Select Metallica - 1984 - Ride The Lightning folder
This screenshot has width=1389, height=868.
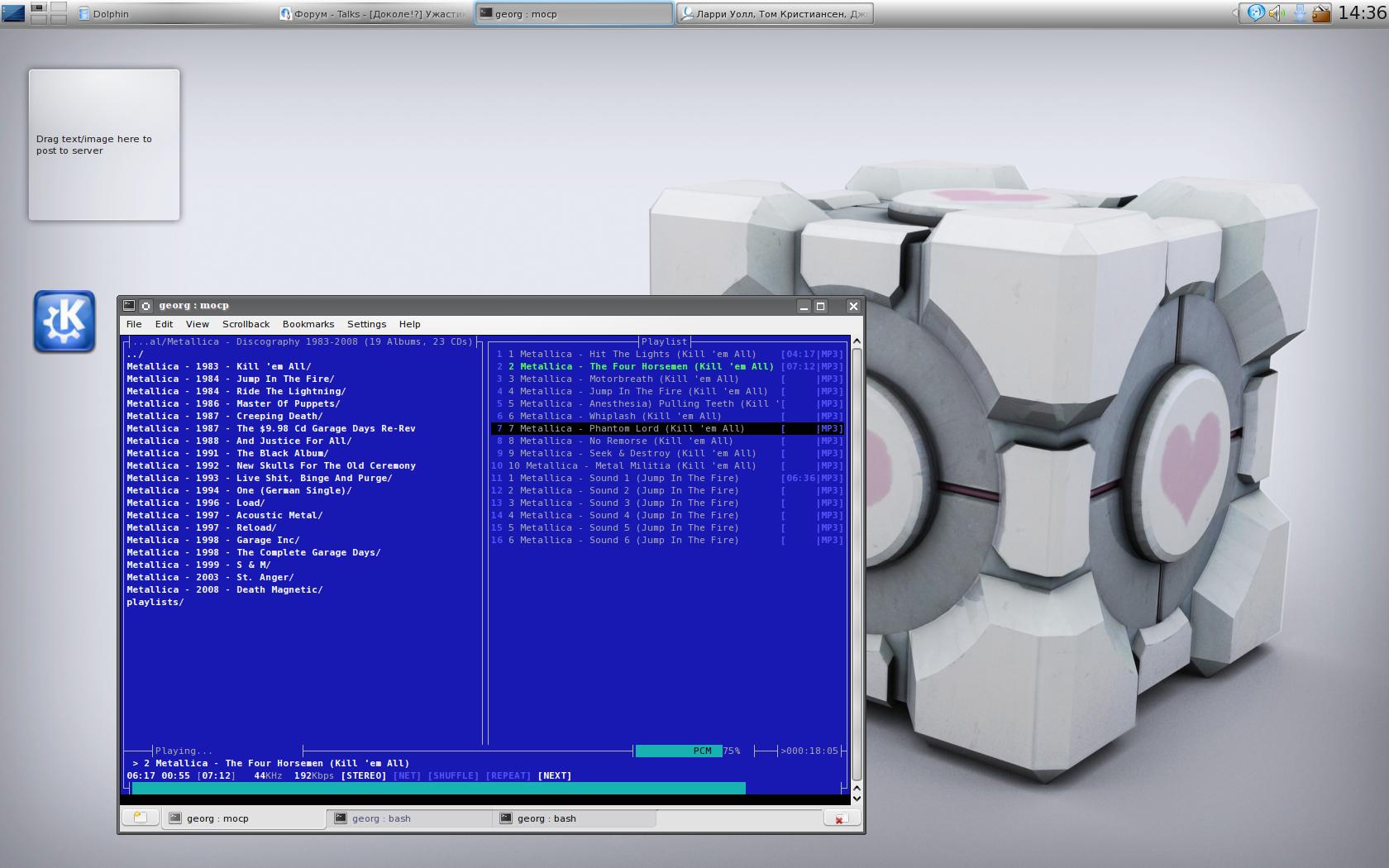pos(236,391)
